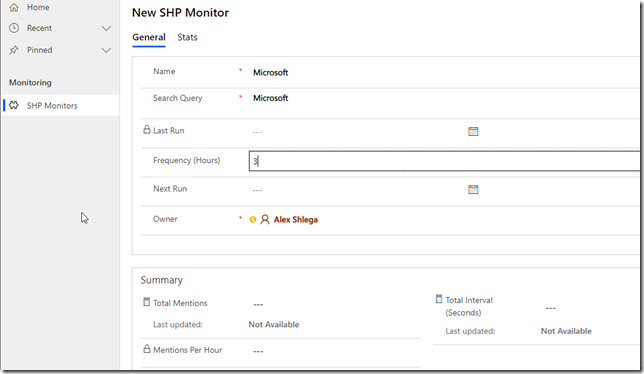Image resolution: width=644 pixels, height=374 pixels.
Task: Click the Home icon in sidebar
Action: coord(14,7)
